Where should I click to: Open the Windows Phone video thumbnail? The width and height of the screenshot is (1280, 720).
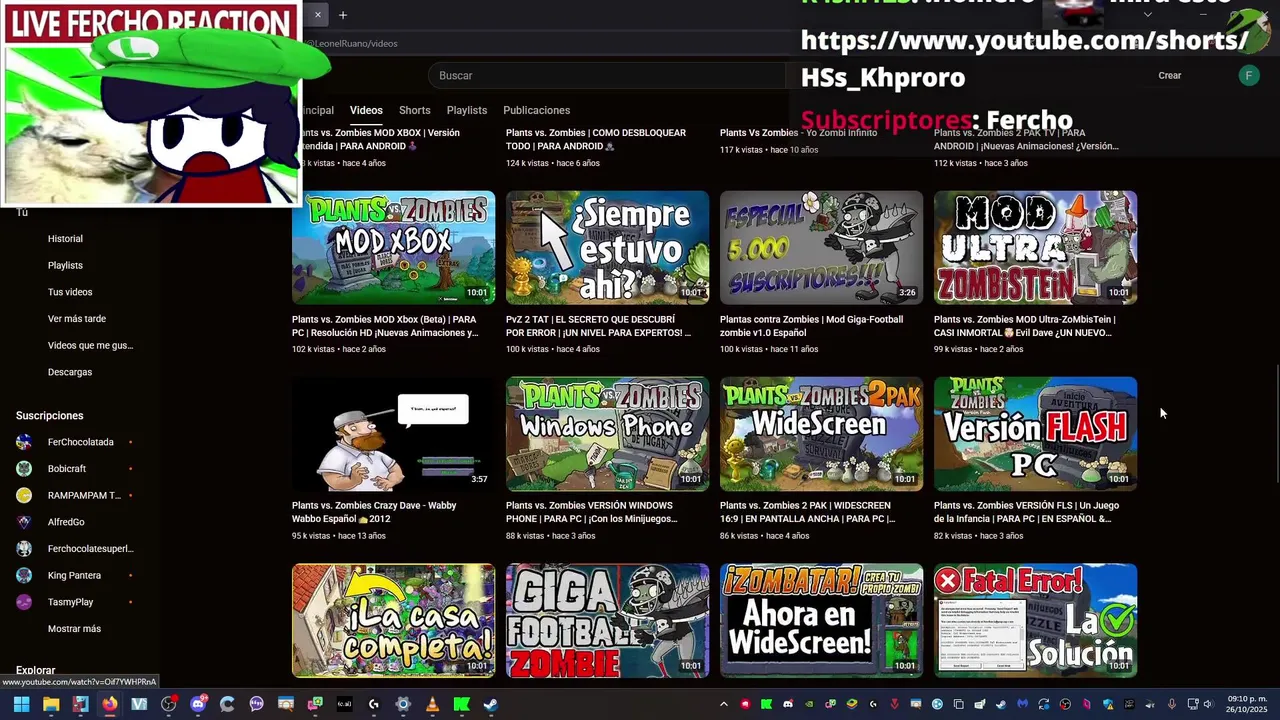[607, 433]
